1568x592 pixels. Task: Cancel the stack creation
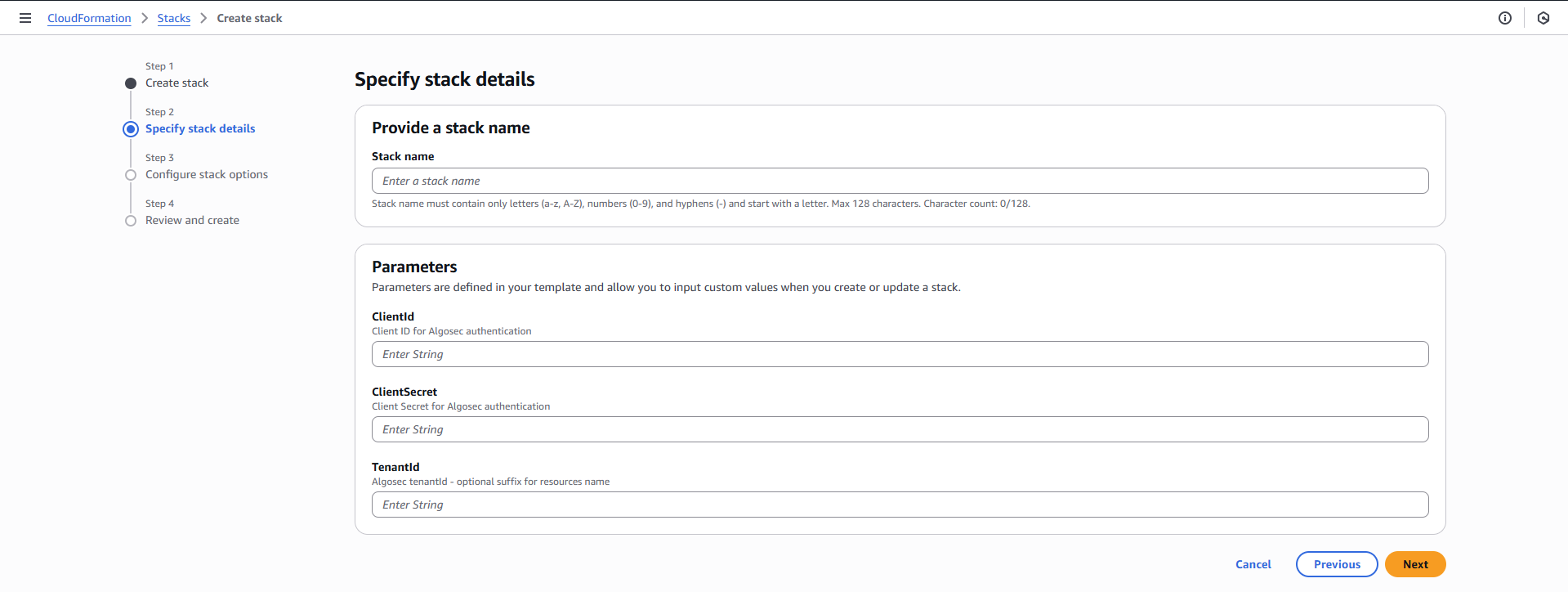click(x=1253, y=564)
